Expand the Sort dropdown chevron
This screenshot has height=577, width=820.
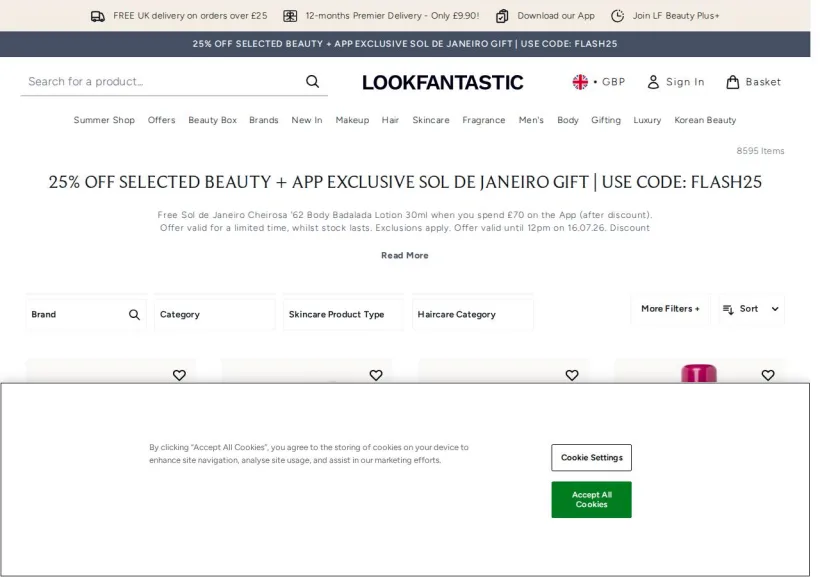tap(775, 309)
